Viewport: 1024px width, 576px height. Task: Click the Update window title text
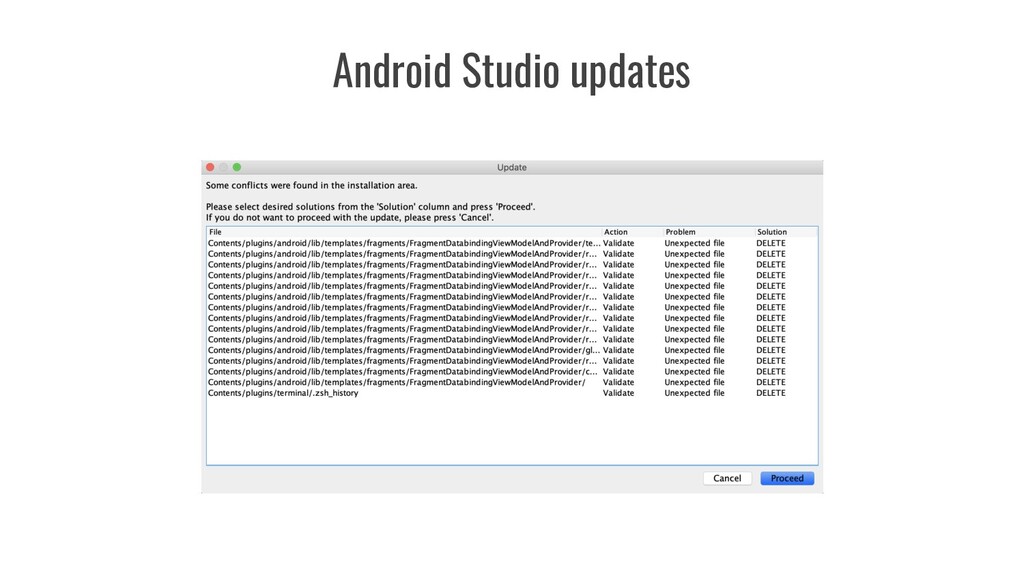tap(511, 167)
